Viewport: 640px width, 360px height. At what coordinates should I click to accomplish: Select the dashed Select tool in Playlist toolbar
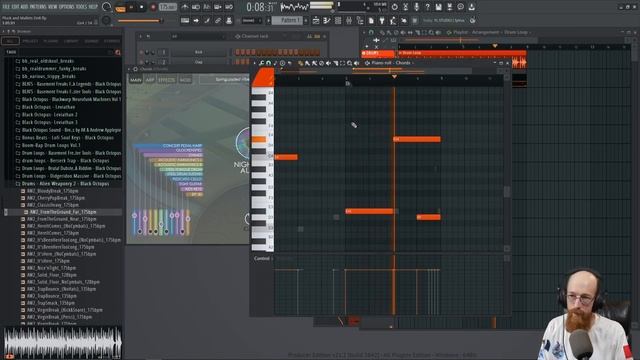pyautogui.click(x=424, y=33)
